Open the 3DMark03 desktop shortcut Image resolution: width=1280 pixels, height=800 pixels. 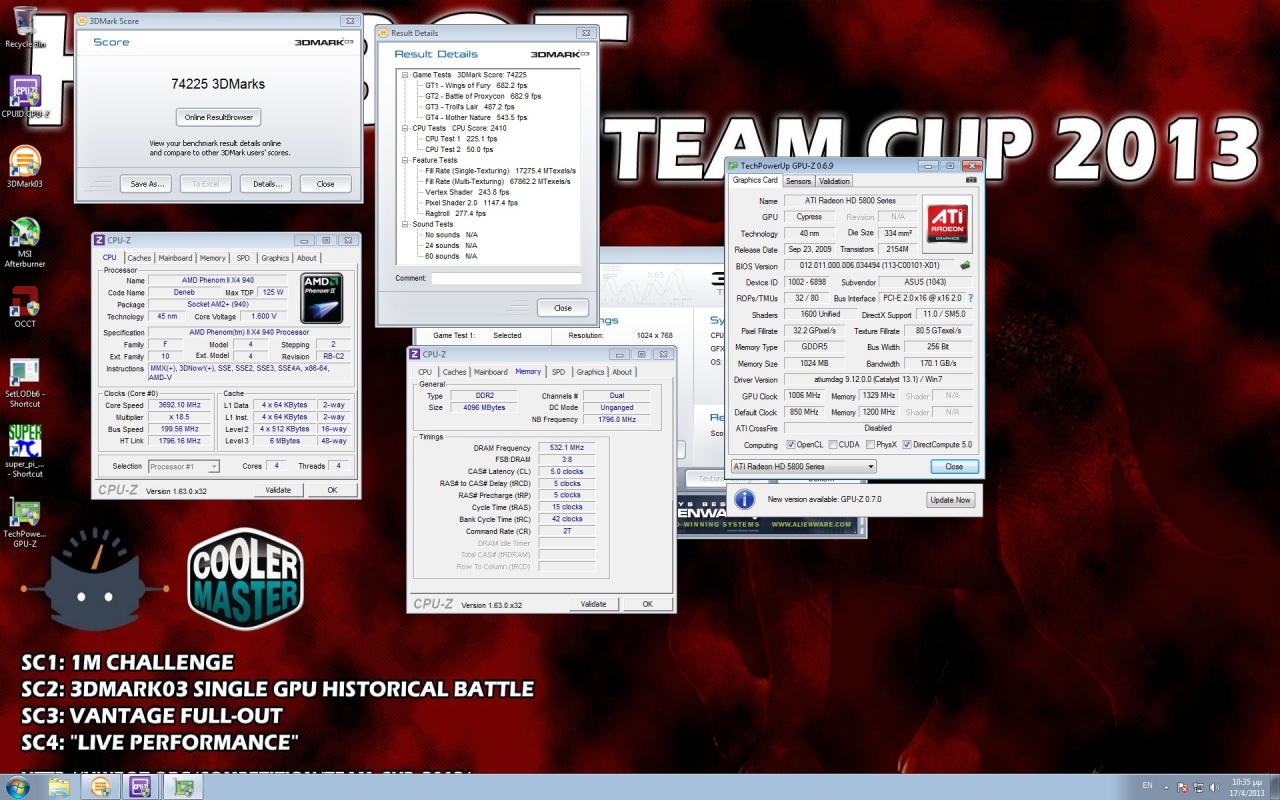coord(25,167)
